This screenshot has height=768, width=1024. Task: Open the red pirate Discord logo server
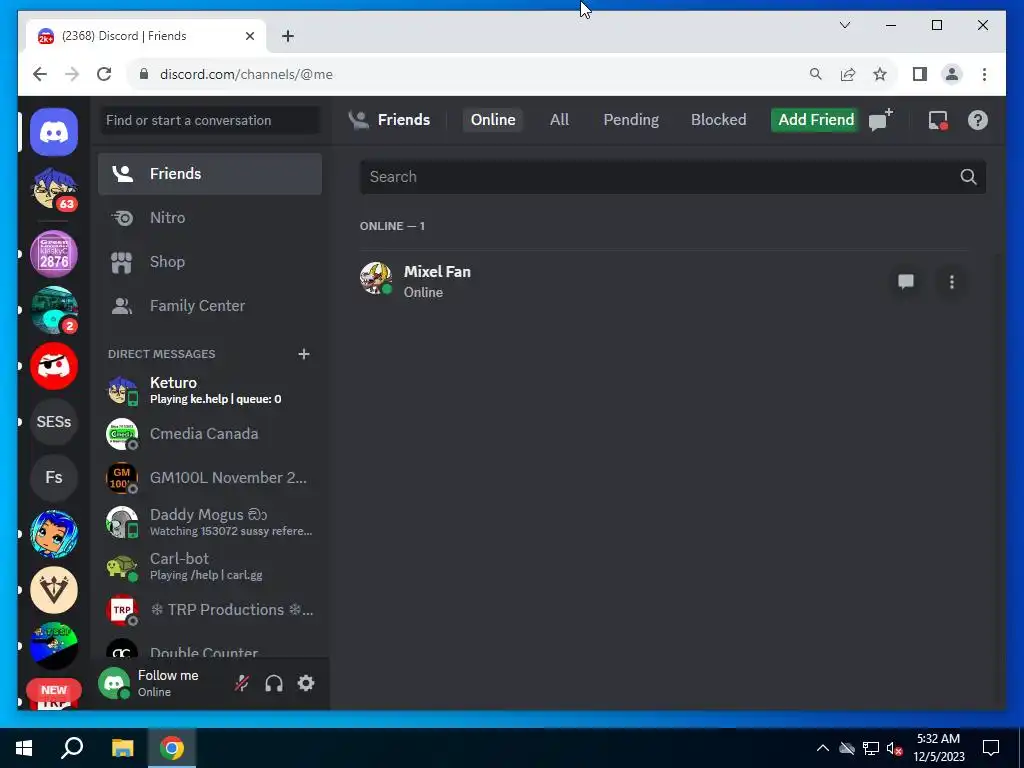point(54,366)
